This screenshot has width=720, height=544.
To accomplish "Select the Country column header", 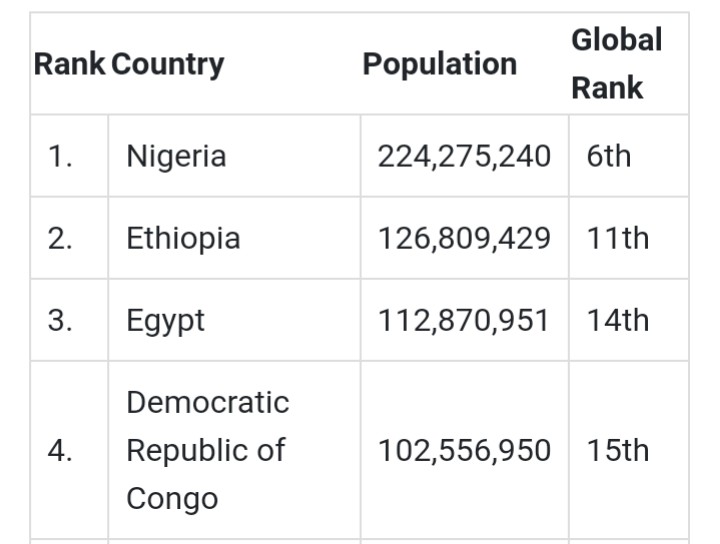I will [x=168, y=64].
